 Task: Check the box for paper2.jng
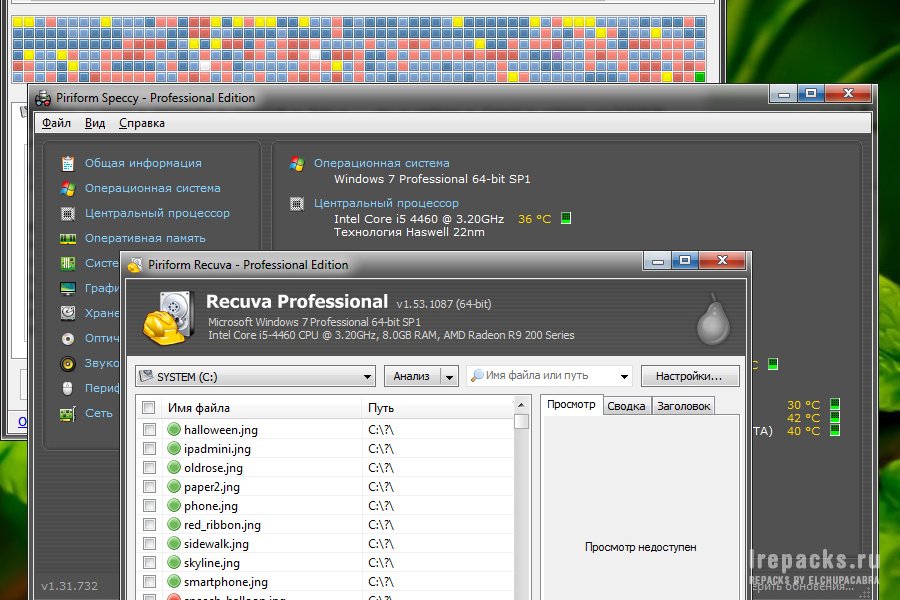(149, 487)
